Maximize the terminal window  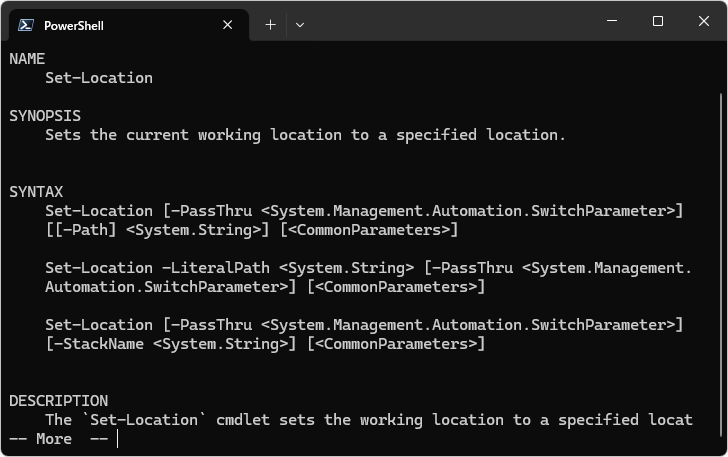(x=658, y=21)
